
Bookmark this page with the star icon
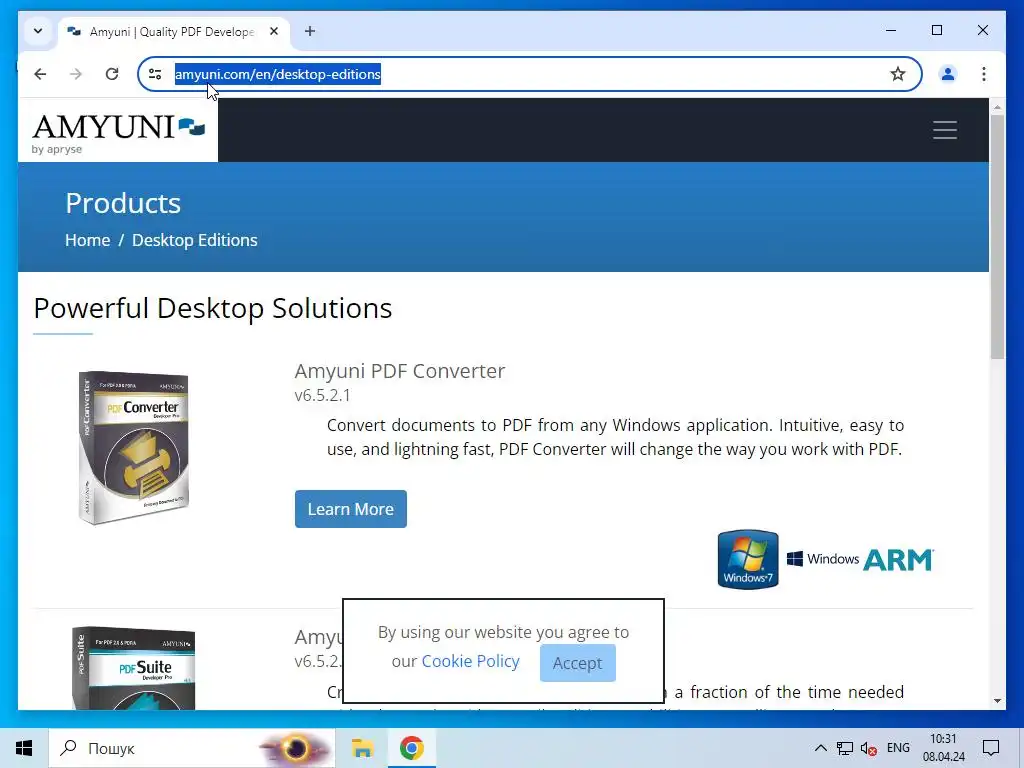tap(898, 74)
